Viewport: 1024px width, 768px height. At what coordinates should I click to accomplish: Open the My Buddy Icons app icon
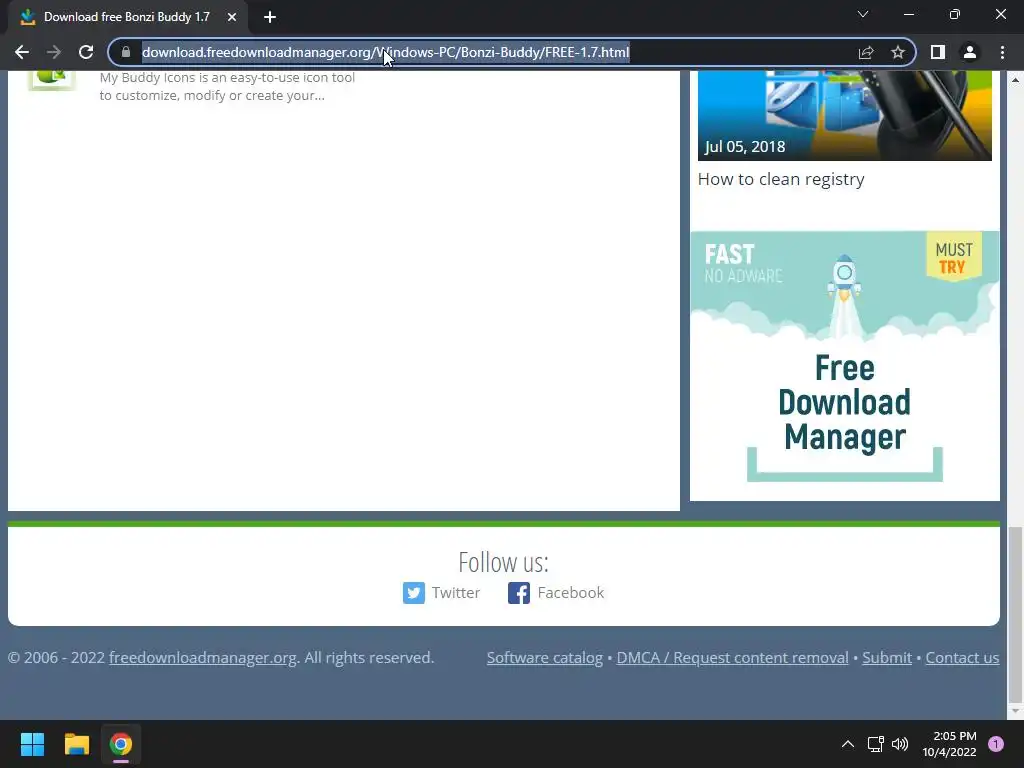(52, 80)
